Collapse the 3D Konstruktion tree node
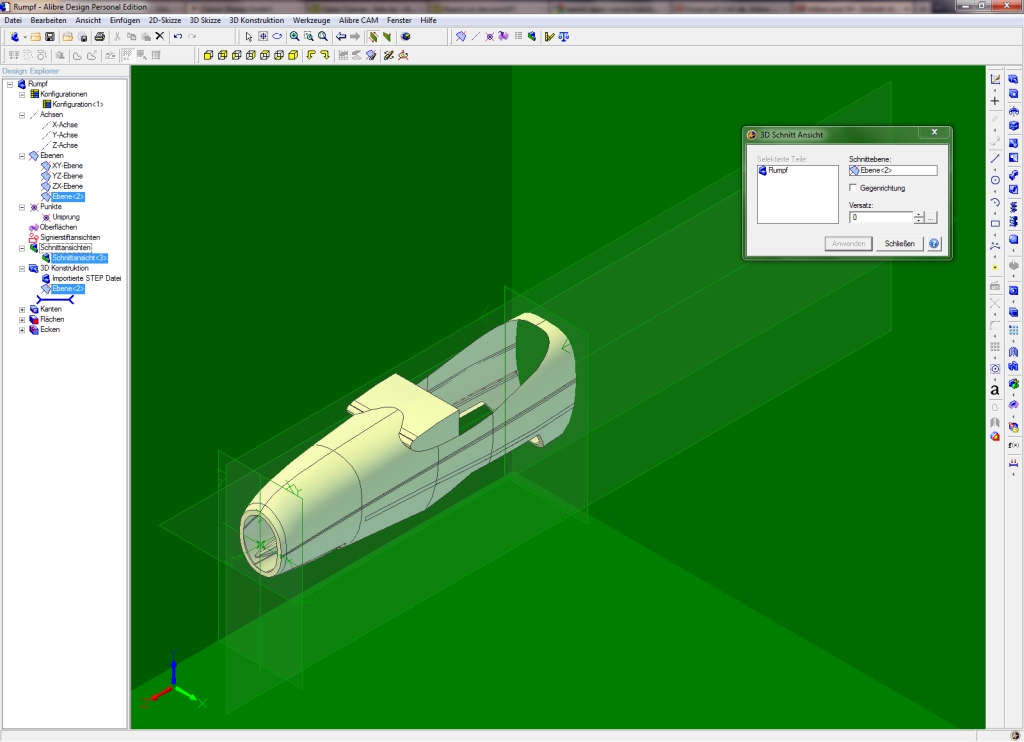 tap(22, 268)
